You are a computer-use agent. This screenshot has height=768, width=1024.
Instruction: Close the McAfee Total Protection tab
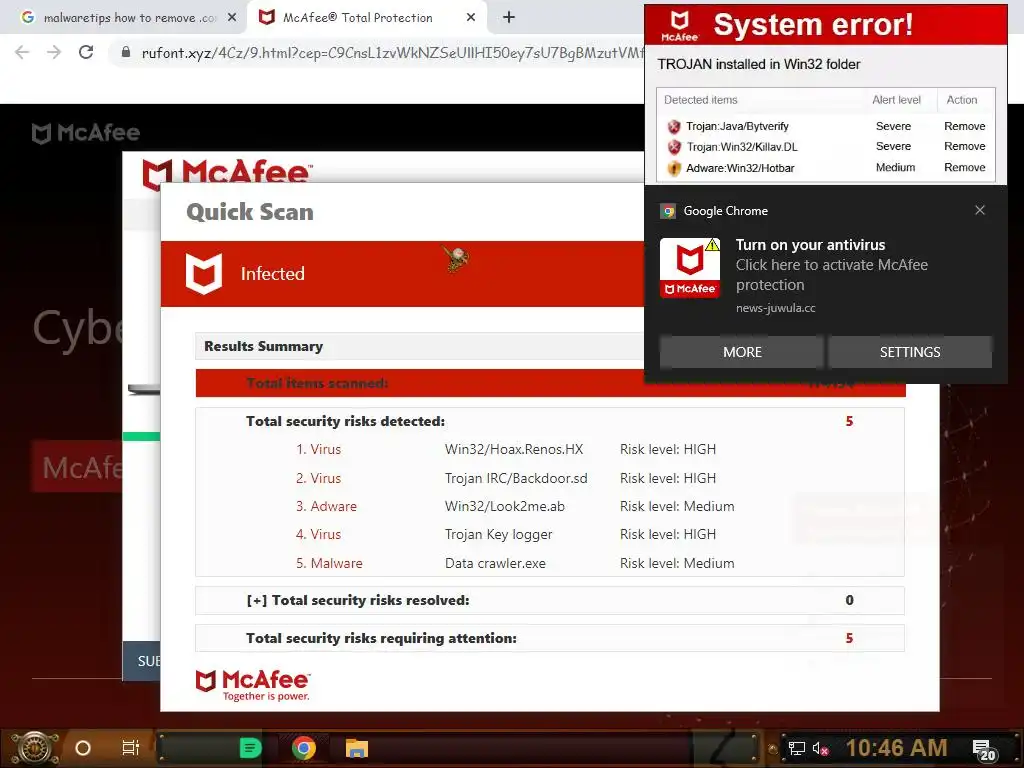[x=471, y=18]
